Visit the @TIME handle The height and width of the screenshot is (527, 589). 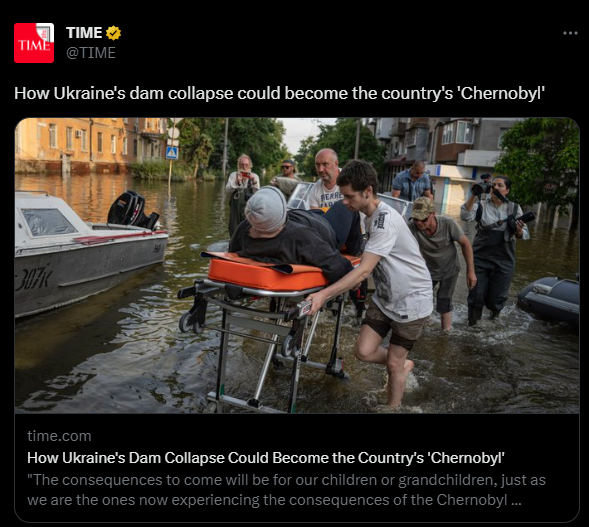[x=91, y=53]
